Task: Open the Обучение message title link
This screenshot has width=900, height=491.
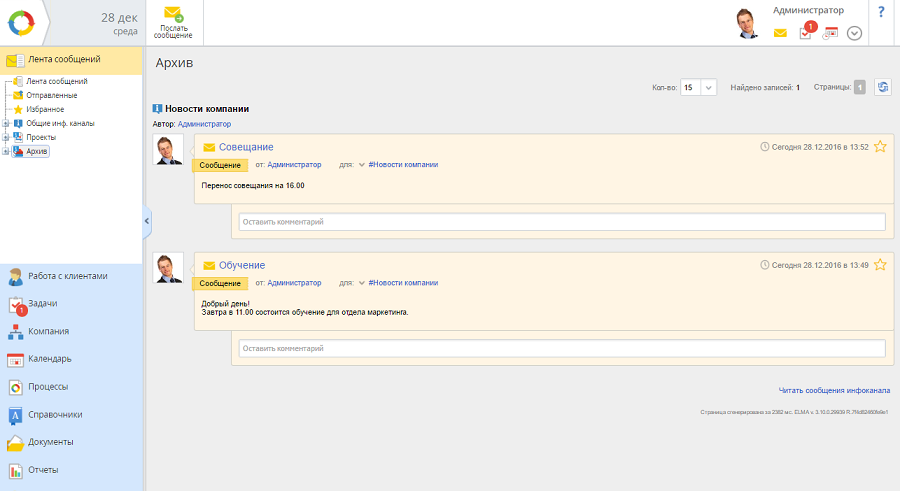Action: click(x=241, y=265)
